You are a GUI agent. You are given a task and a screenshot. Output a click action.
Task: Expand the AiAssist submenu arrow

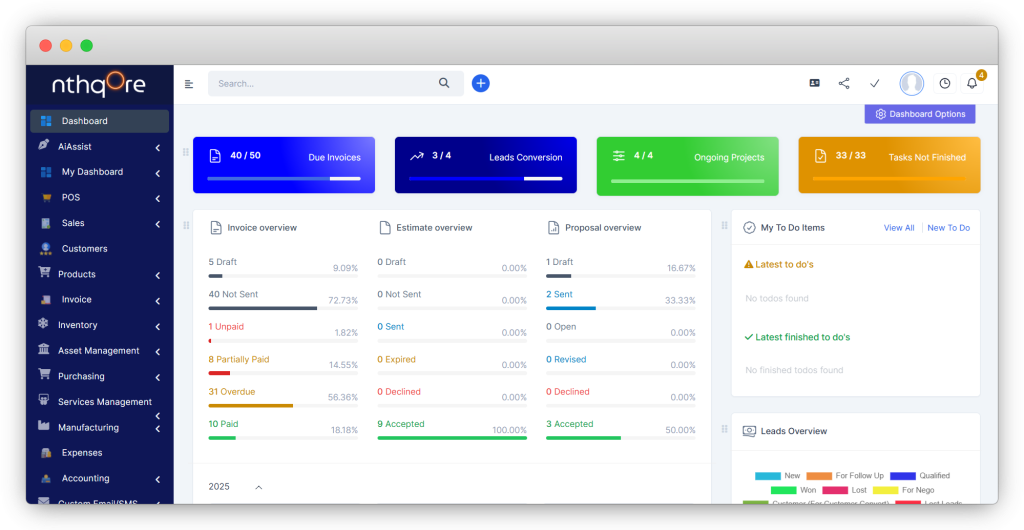point(157,148)
